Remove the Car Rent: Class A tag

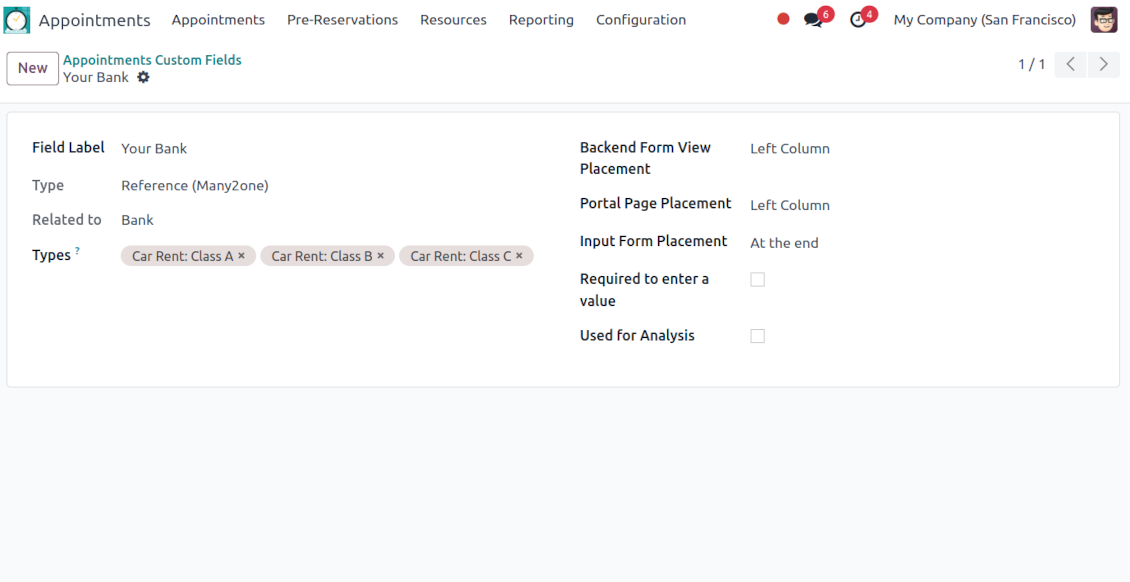click(x=241, y=256)
